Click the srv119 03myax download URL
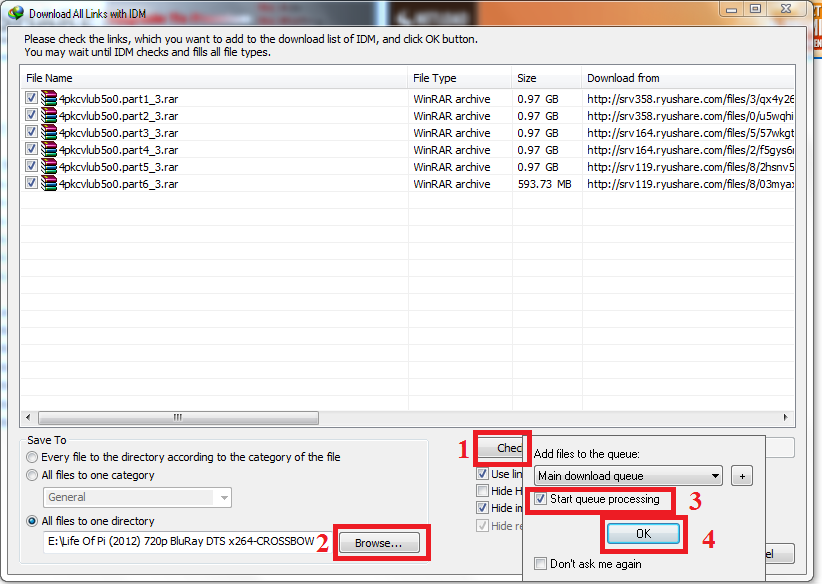The height and width of the screenshot is (584, 822). (690, 184)
